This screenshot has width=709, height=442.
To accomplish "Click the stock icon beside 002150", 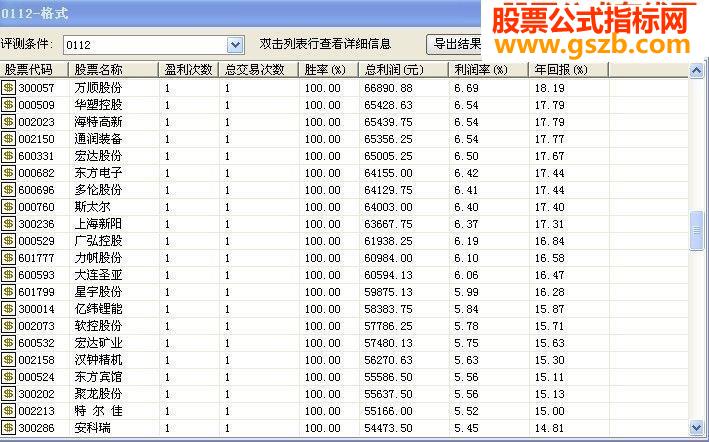I will pos(8,139).
